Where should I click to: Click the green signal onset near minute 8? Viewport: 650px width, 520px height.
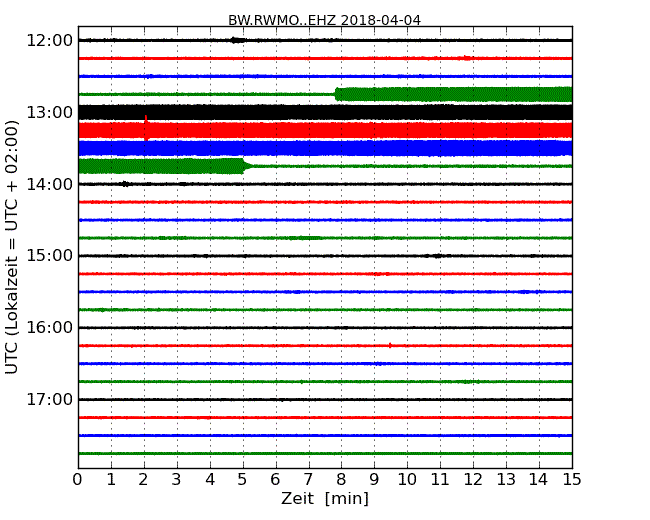tap(338, 95)
